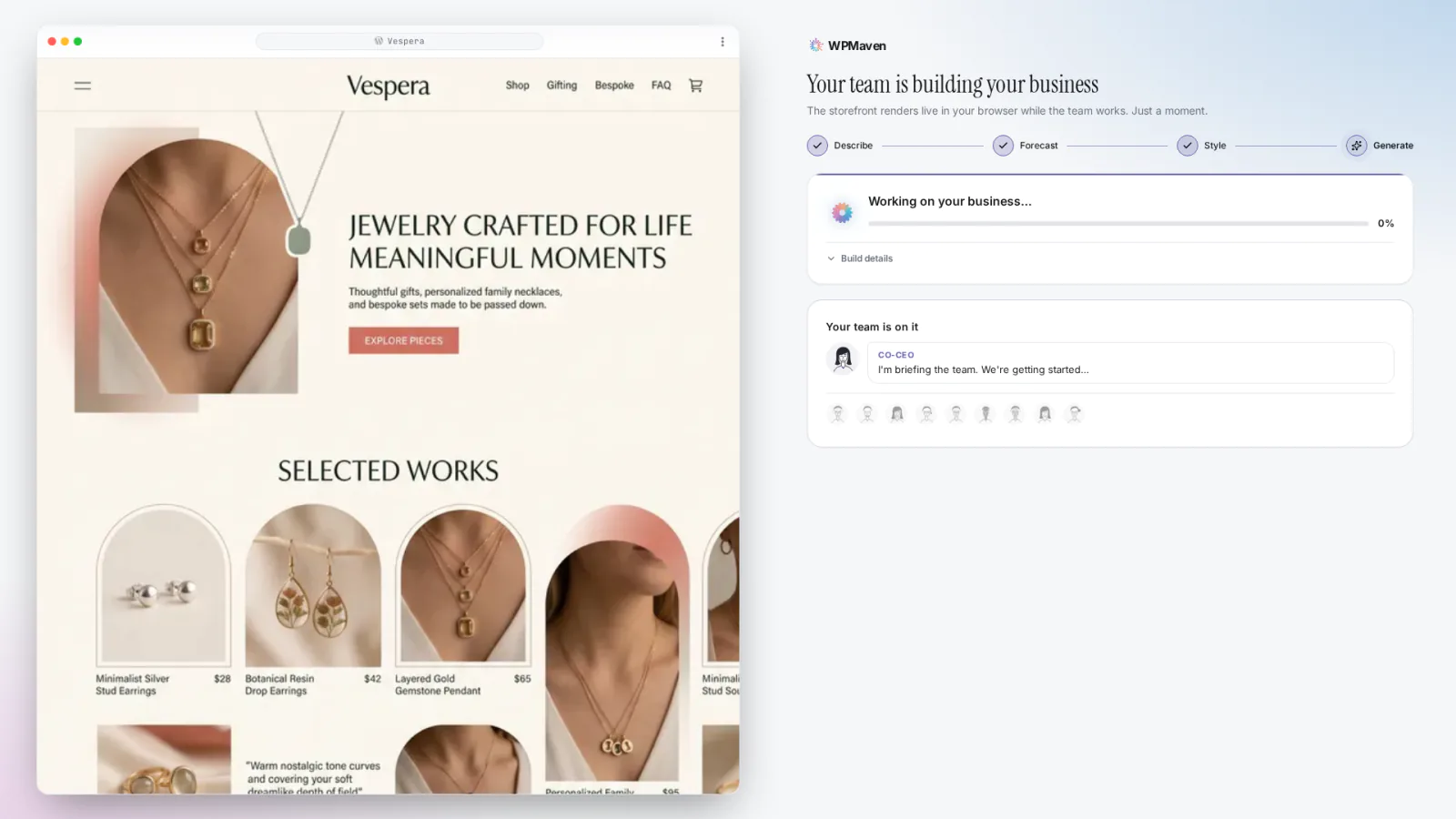Open Botanical Resin Drop Earrings thumbnail
Viewport: 1456px width, 819px height.
coord(313,585)
